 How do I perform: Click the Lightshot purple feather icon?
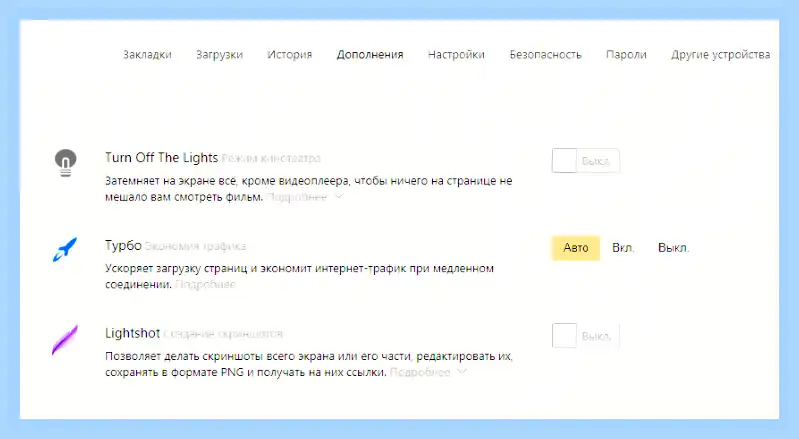point(65,340)
